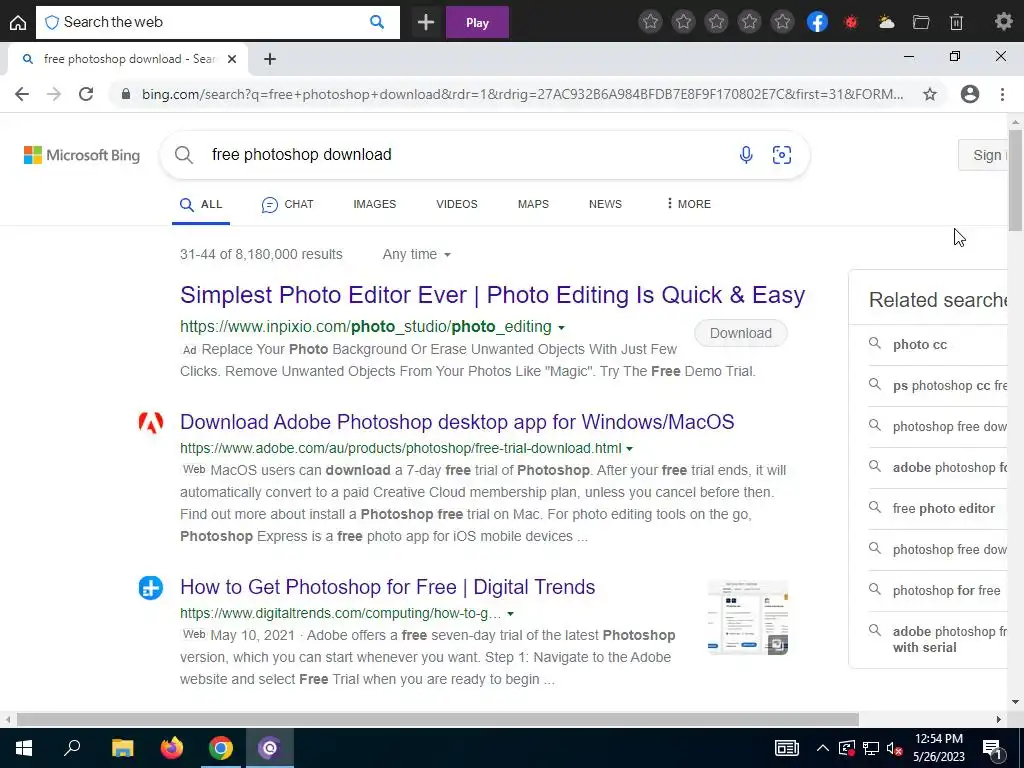Expand the adobe.com URL dropdown arrow
1024x768 pixels.
coord(630,449)
